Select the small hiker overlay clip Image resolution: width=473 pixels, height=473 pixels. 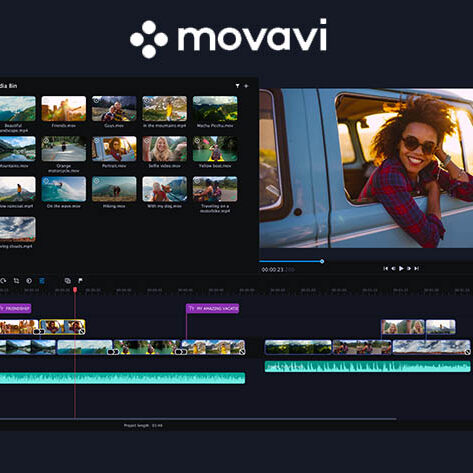click(x=441, y=327)
